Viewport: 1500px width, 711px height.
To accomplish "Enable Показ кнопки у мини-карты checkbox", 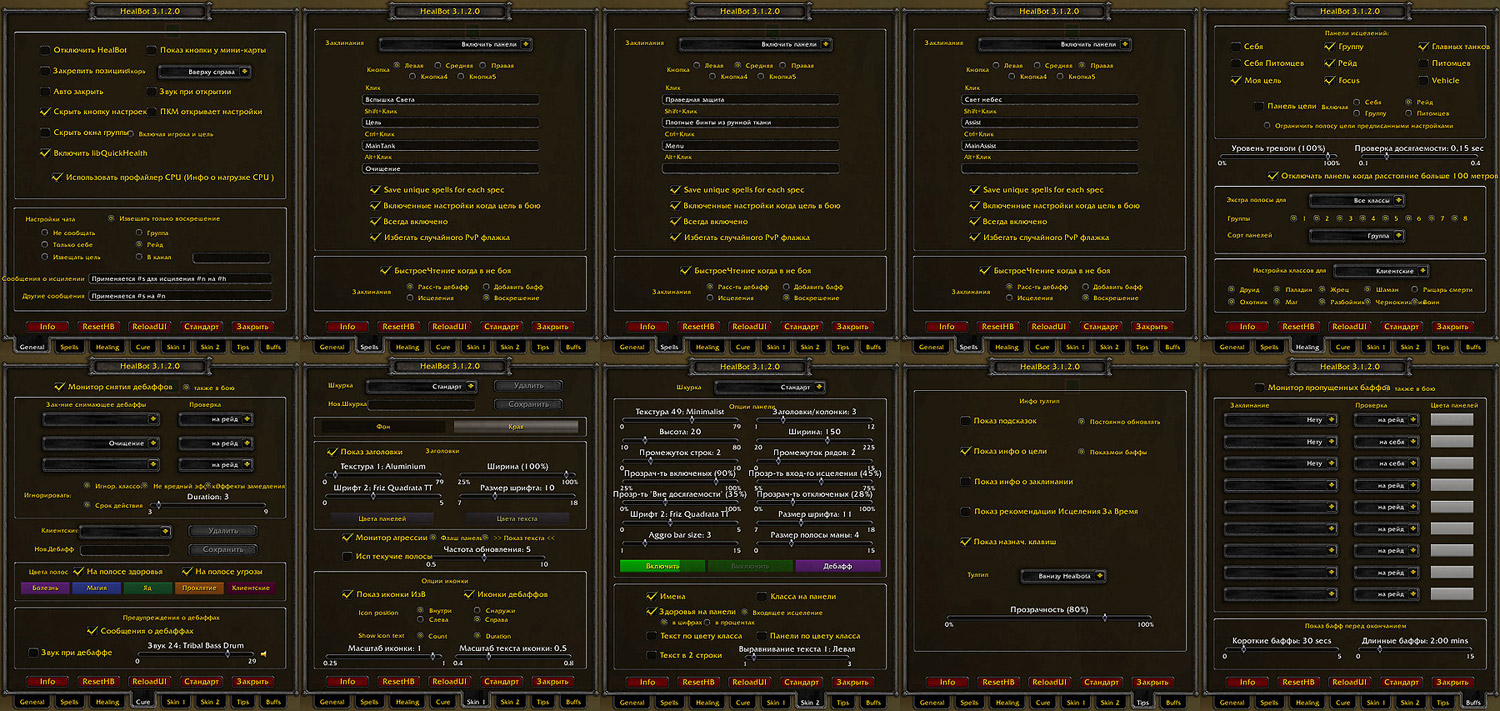I will click(151, 50).
